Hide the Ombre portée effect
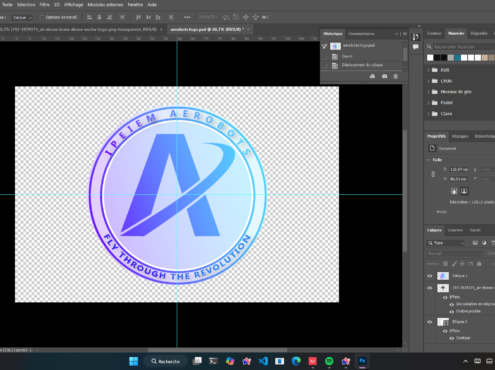This screenshot has height=370, width=495. click(x=452, y=312)
